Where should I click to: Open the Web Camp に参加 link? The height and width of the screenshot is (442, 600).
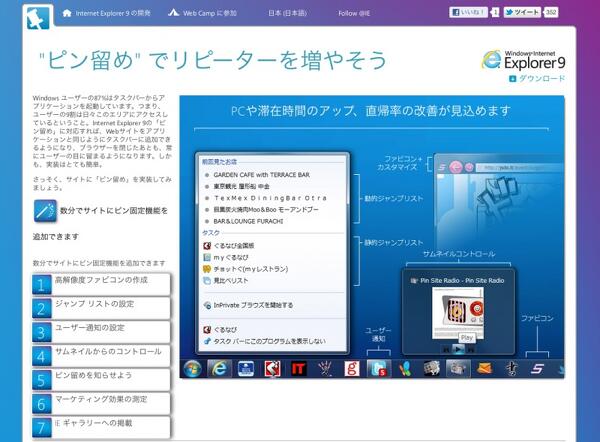tap(202, 13)
